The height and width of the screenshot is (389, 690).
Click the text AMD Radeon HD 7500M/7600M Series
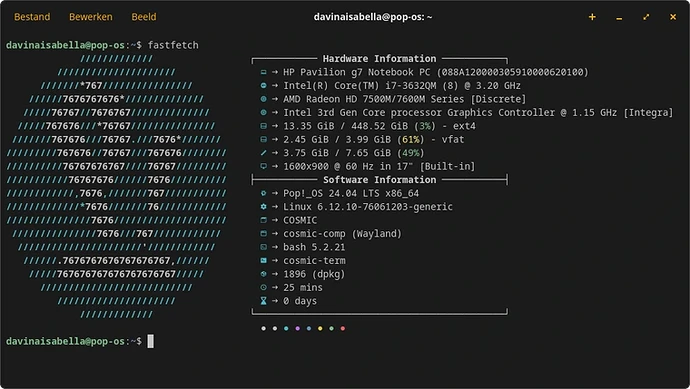pos(374,99)
